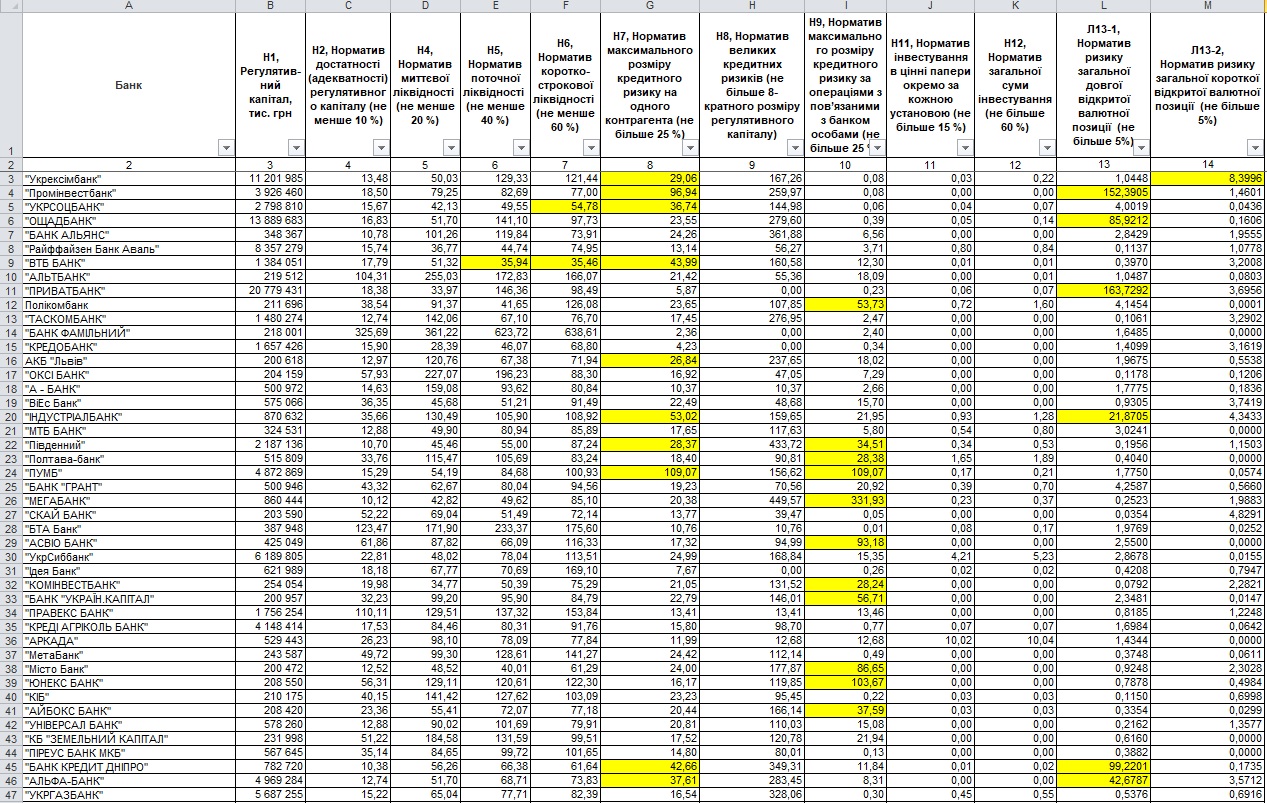Select the "Промінвестбанк" bank name cell
This screenshot has height=803, width=1267.
click(129, 192)
